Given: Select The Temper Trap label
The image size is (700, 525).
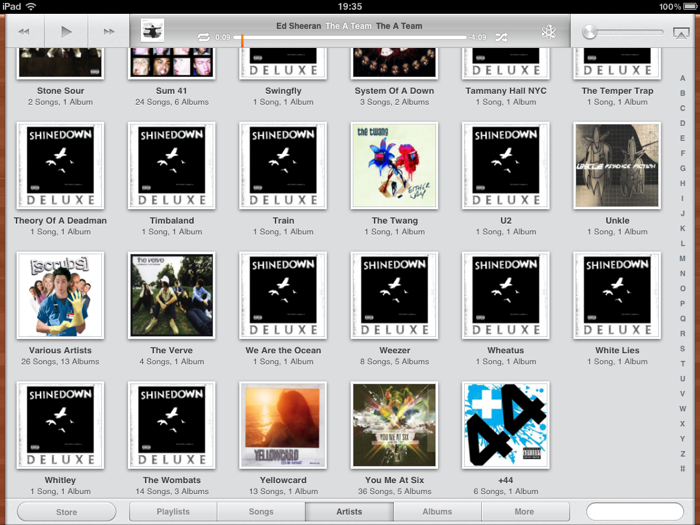Looking at the screenshot, I should (617, 91).
